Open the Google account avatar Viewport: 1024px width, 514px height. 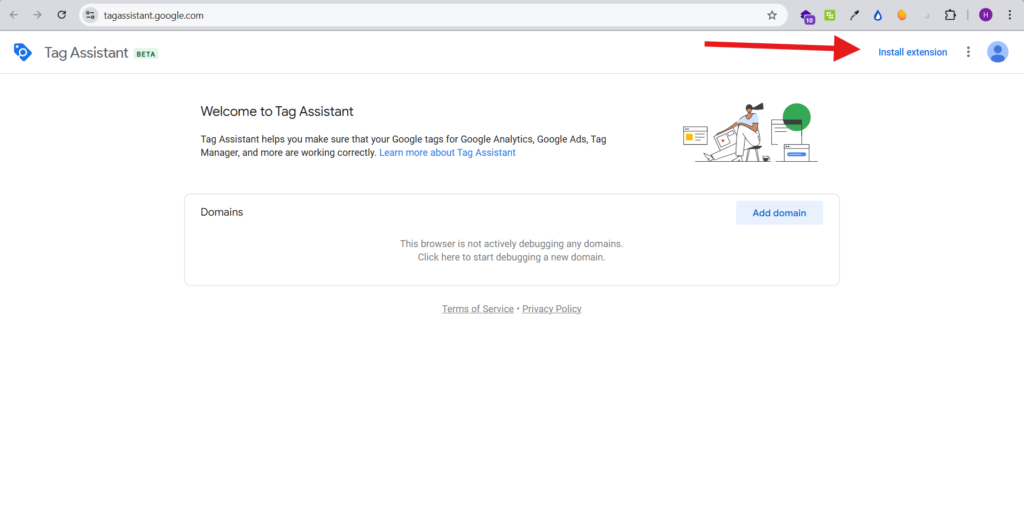point(998,52)
